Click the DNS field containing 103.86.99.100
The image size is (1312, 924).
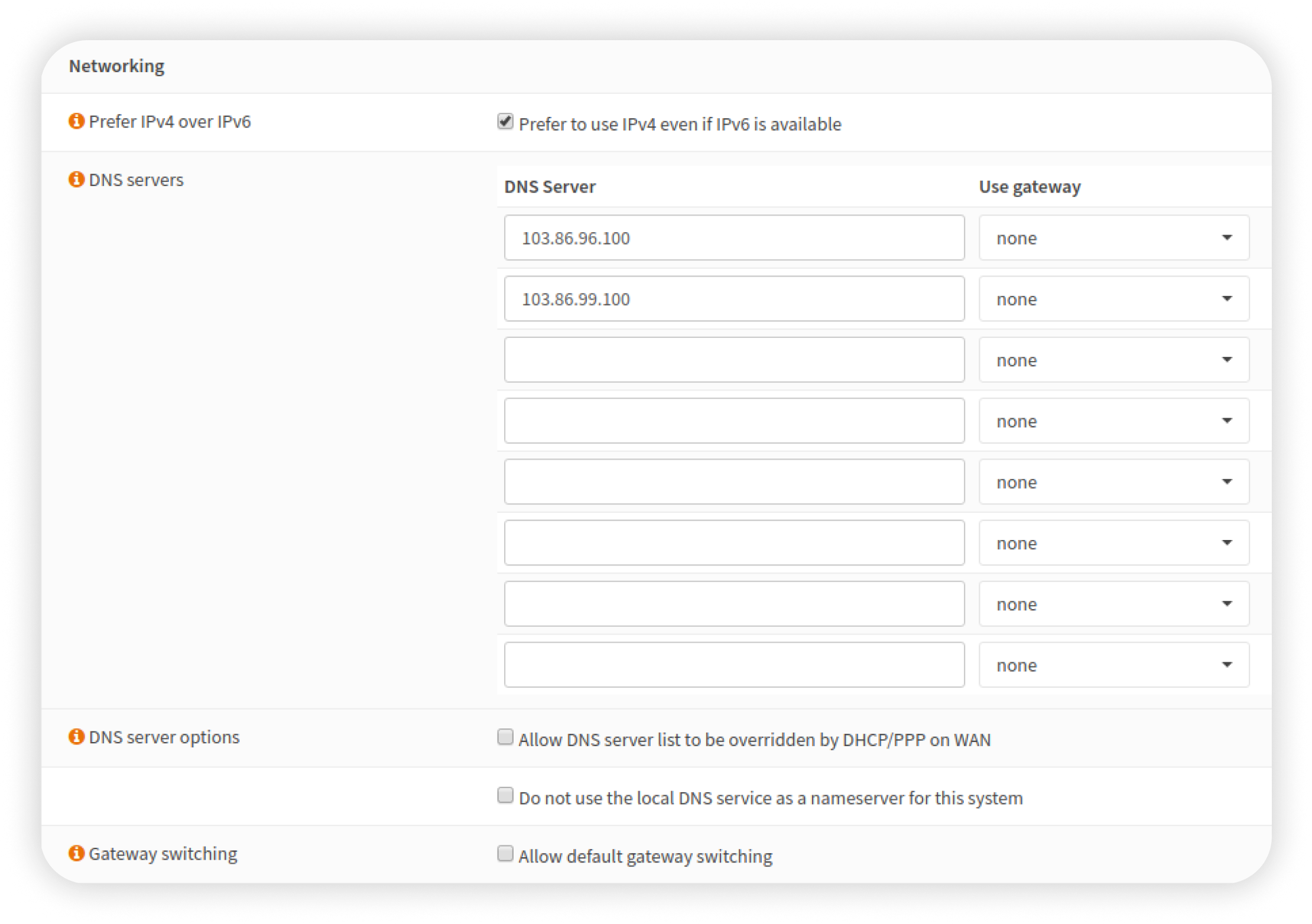[x=734, y=299]
